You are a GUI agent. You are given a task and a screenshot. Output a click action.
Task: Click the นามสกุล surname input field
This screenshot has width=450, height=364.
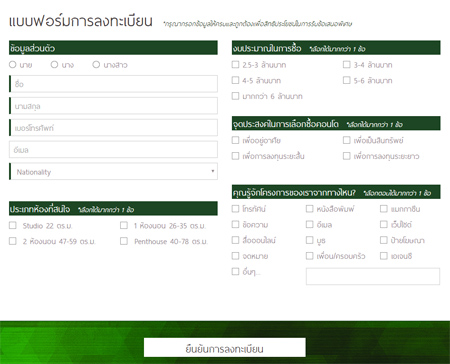[x=113, y=106]
